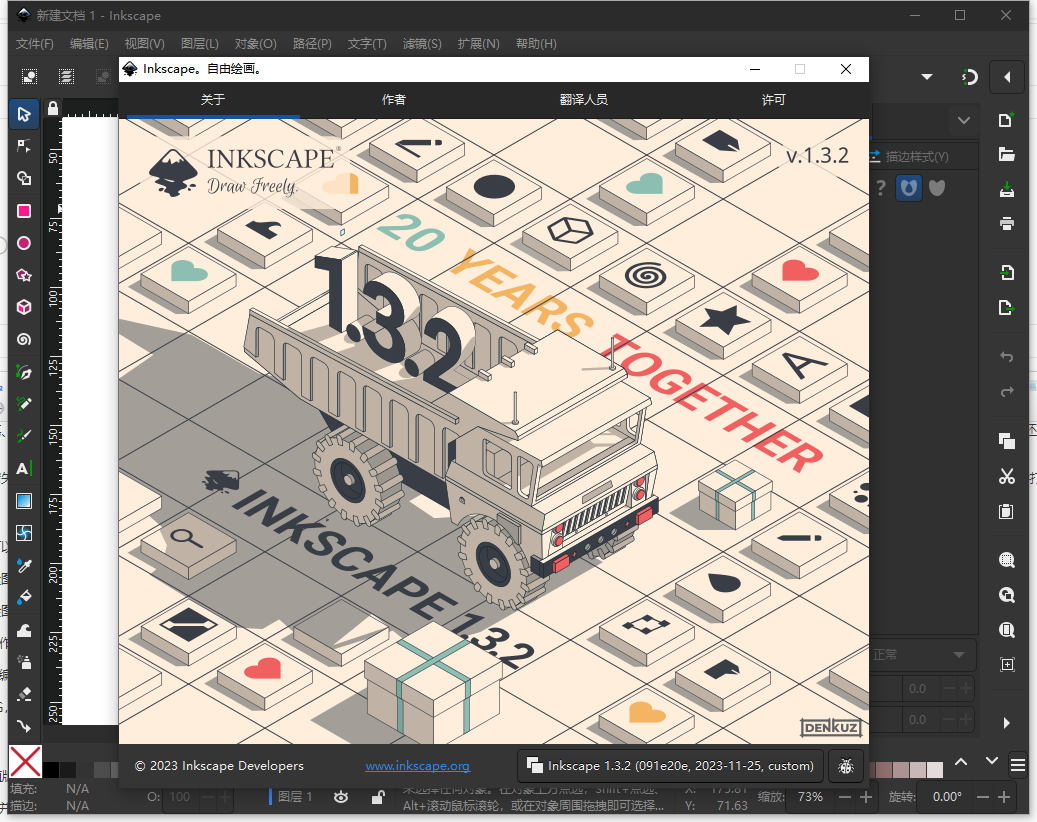The width and height of the screenshot is (1037, 822).
Task: Click the Zoom center page icon
Action: pos(1007,665)
